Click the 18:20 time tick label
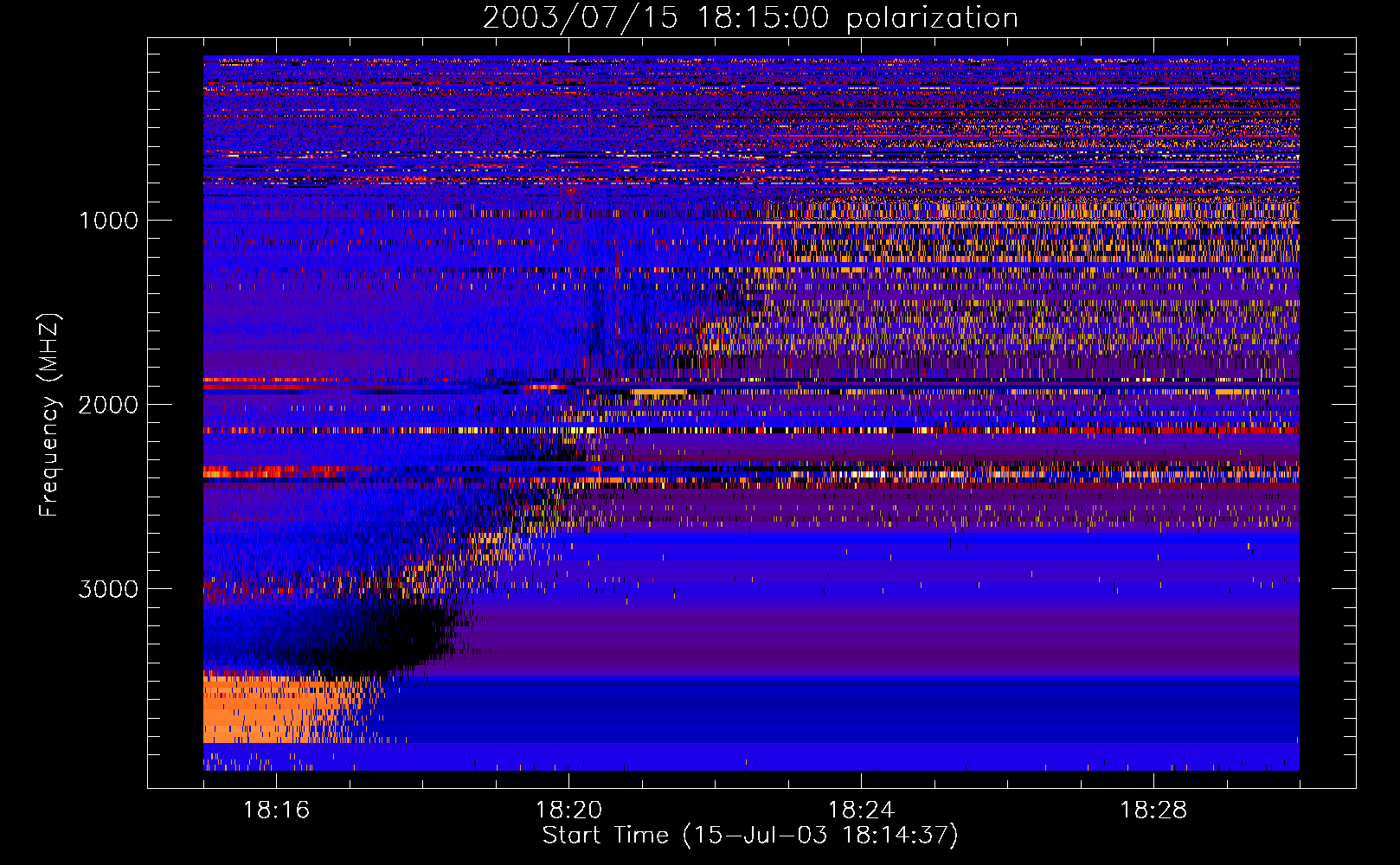 [x=568, y=811]
